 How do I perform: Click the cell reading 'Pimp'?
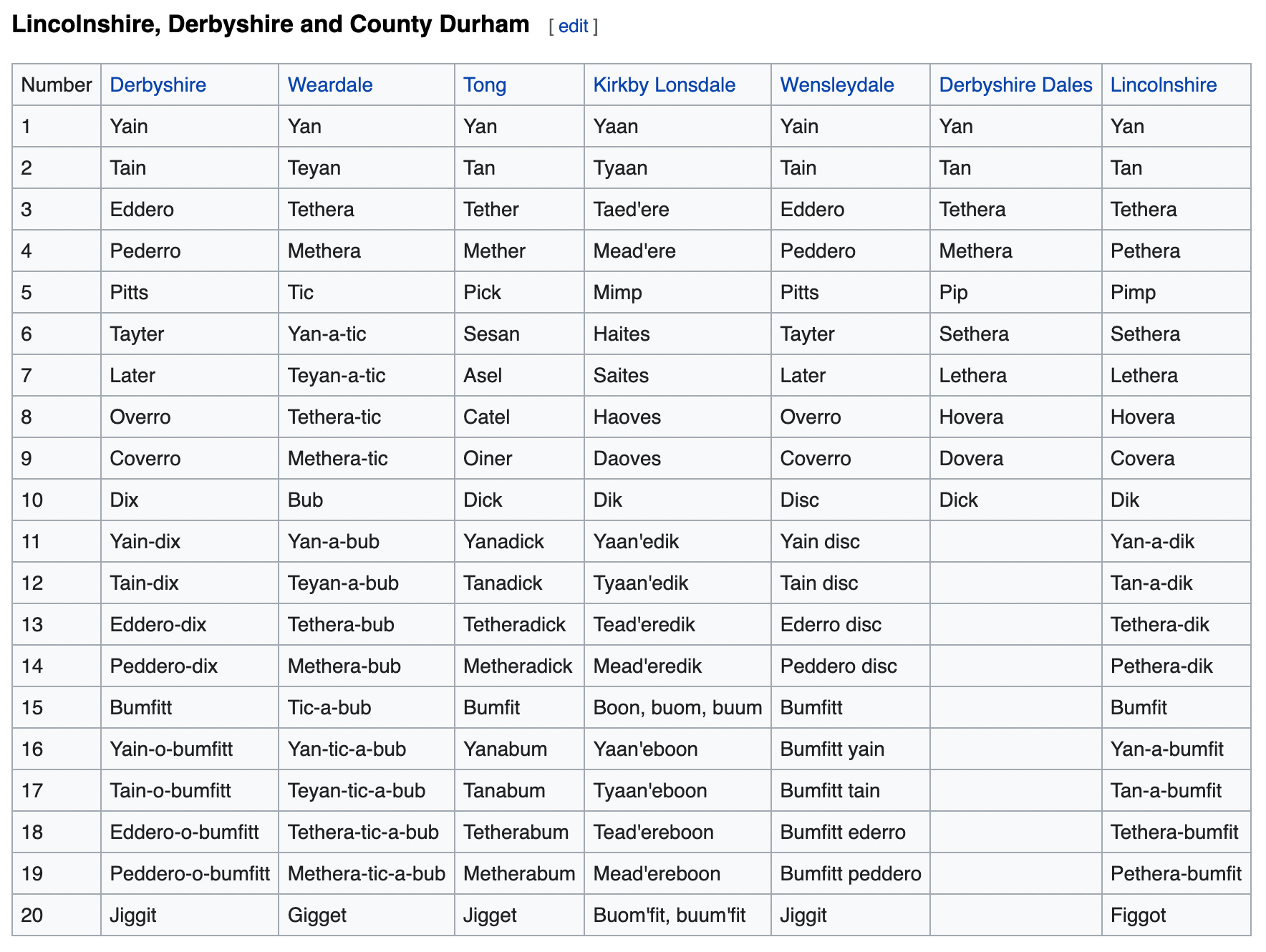pos(1176,293)
